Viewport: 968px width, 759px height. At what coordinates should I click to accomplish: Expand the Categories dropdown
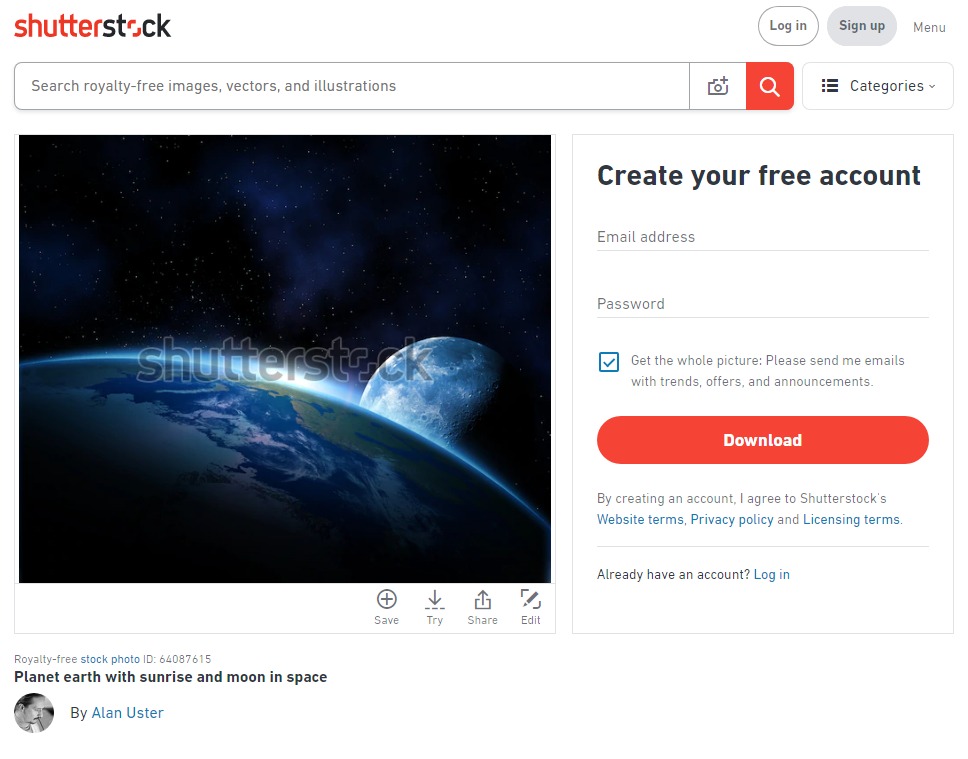point(877,86)
